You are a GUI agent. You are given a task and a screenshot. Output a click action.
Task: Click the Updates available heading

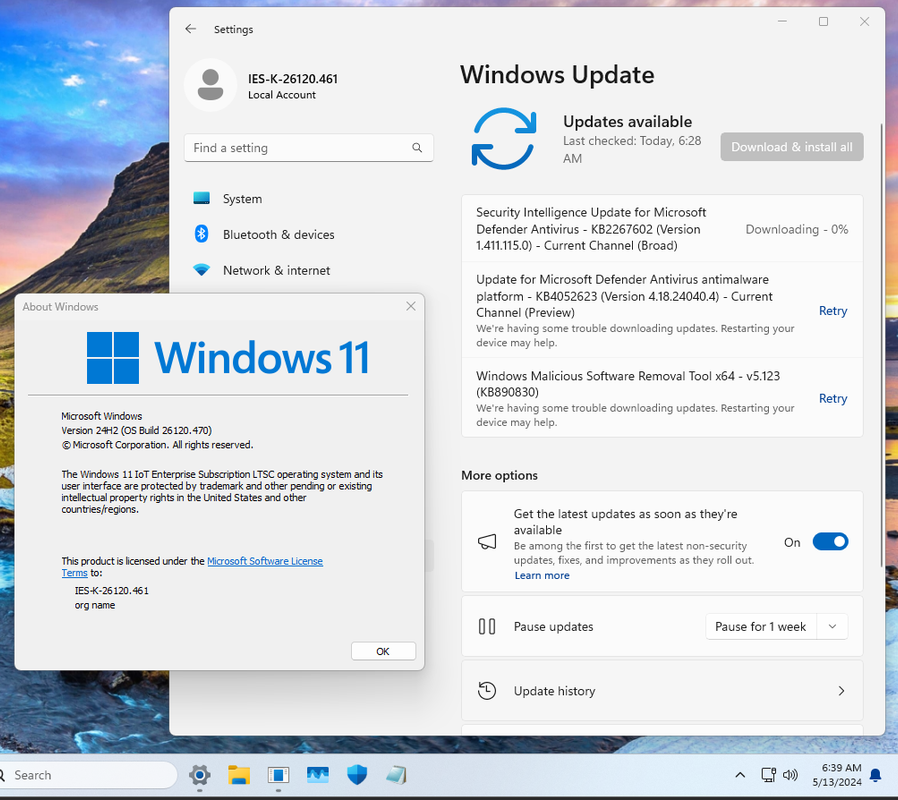[627, 121]
